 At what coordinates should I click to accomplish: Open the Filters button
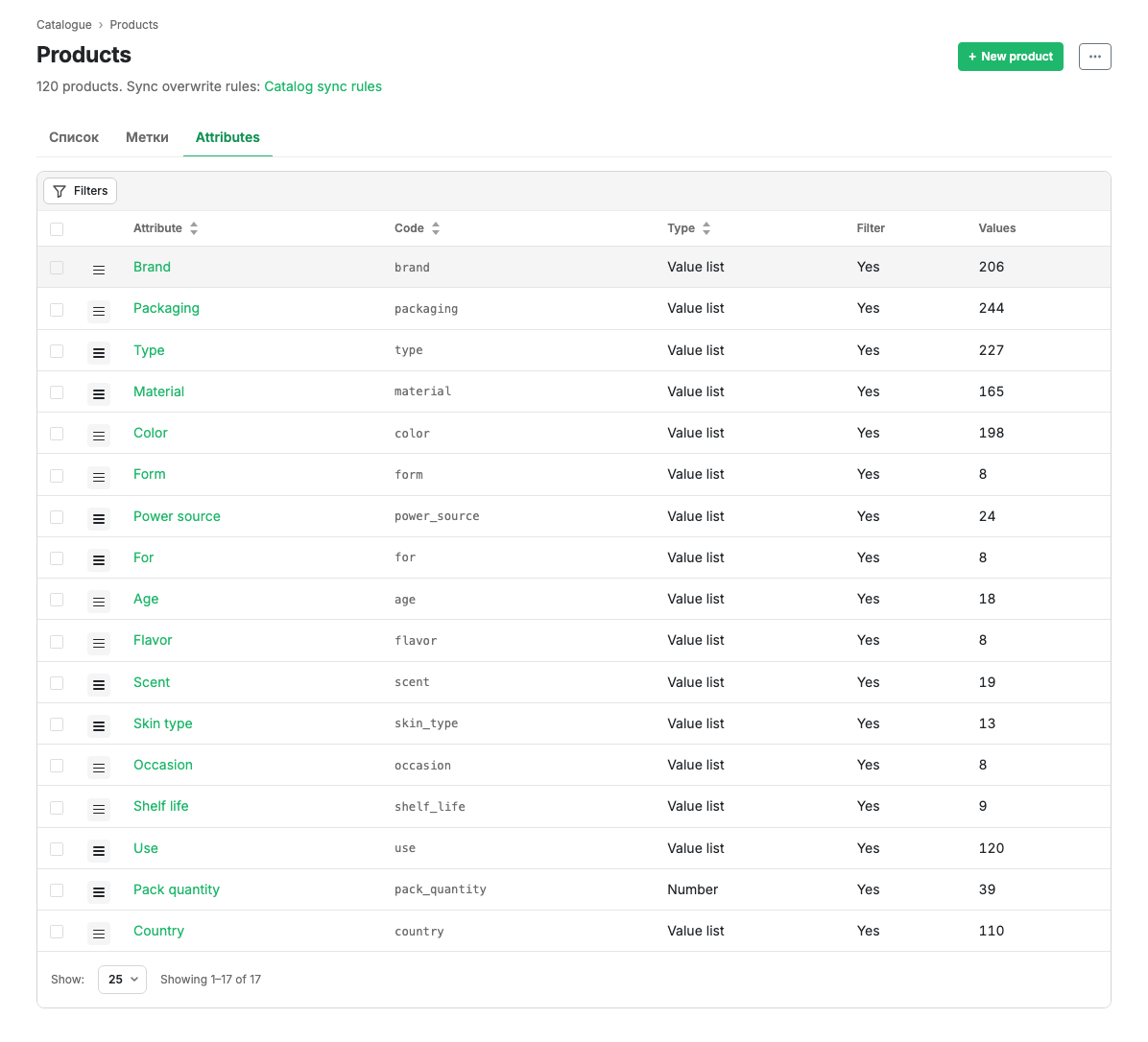80,191
